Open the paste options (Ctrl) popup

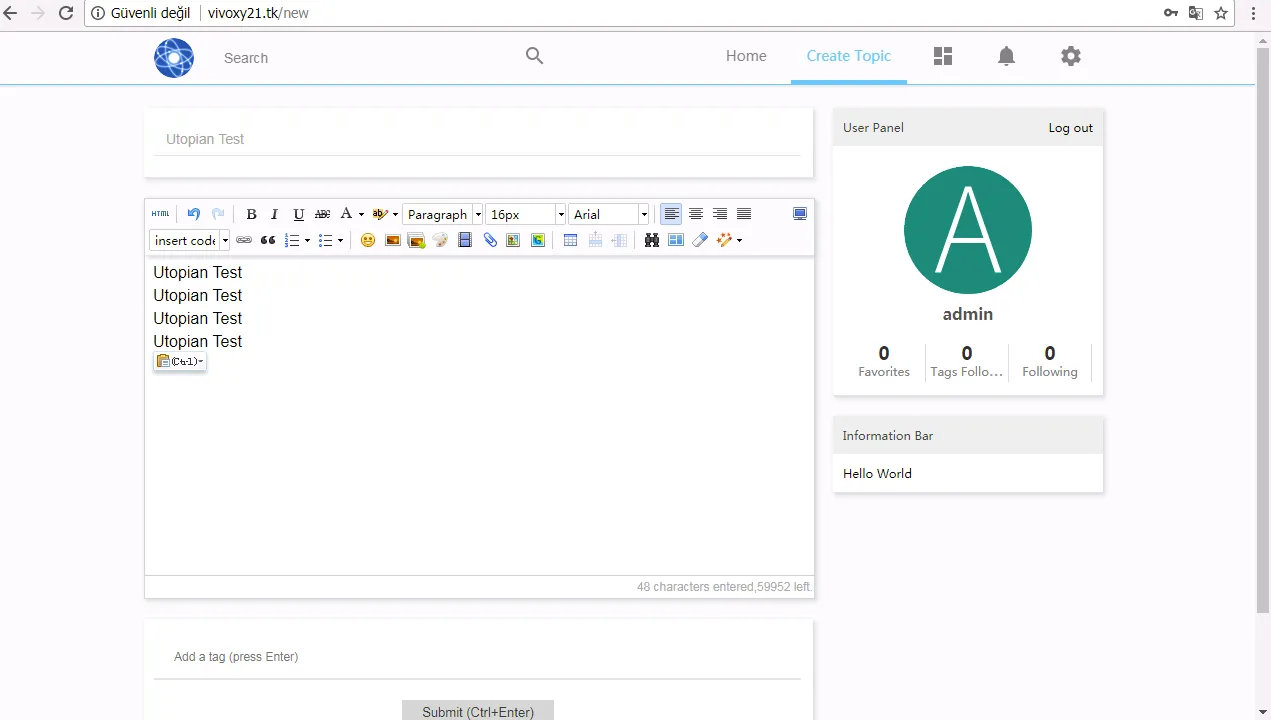180,361
